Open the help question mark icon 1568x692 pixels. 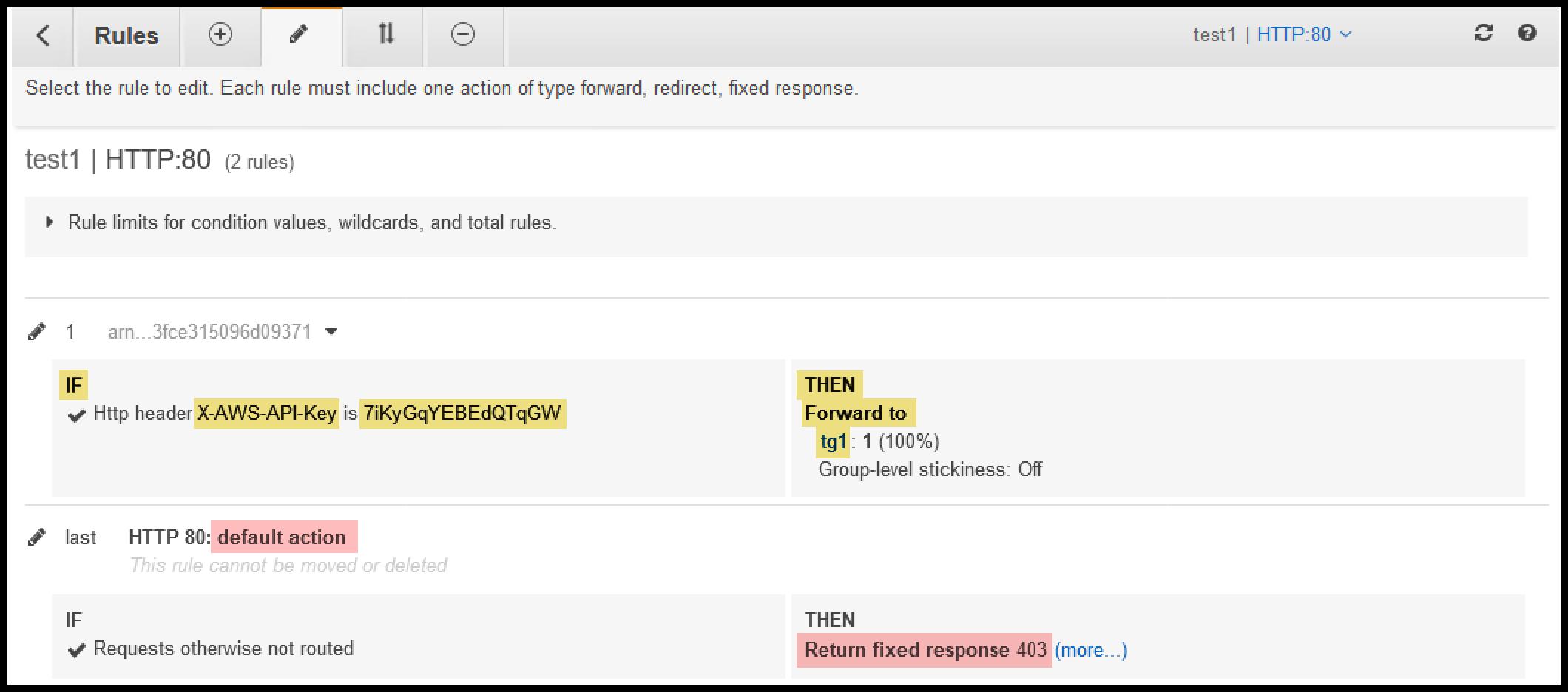(1527, 33)
